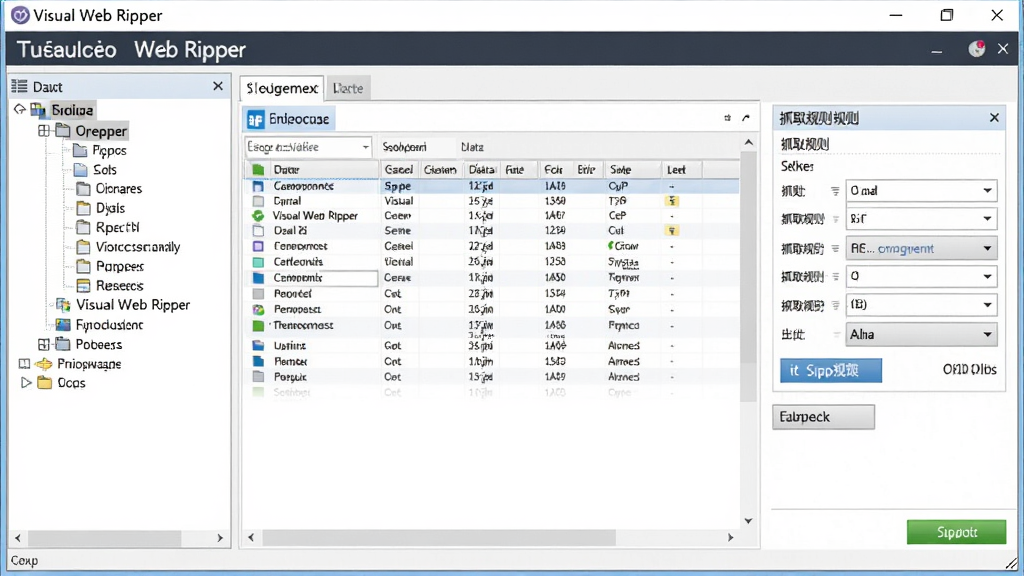
Task: Switch to the Sleugemex tab
Action: pos(281,88)
